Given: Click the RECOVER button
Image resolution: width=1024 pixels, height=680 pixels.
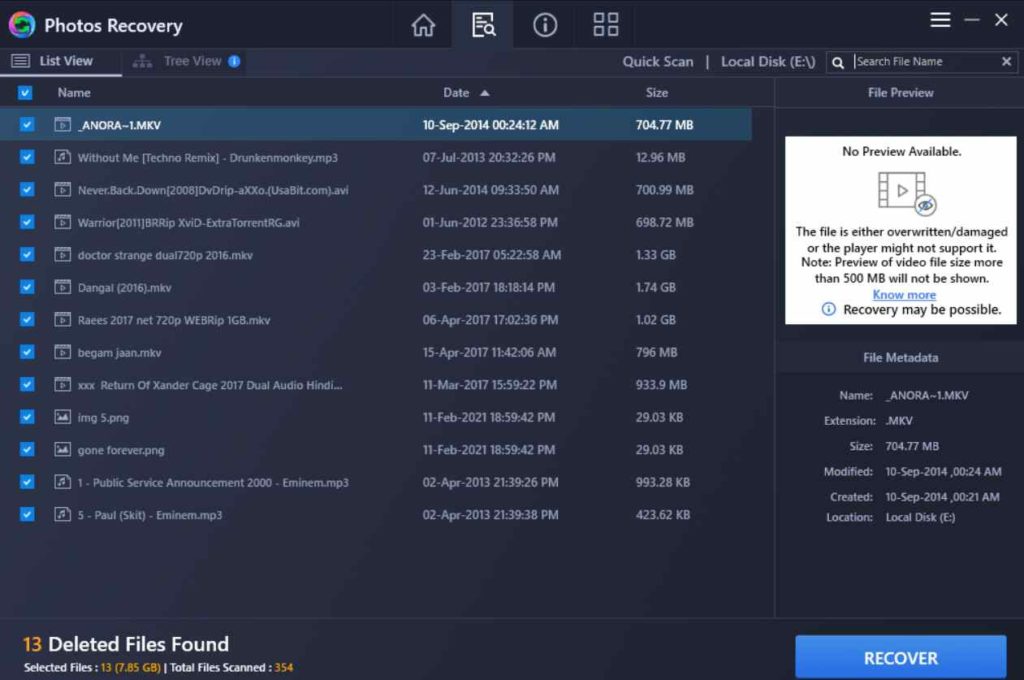Looking at the screenshot, I should tap(901, 657).
